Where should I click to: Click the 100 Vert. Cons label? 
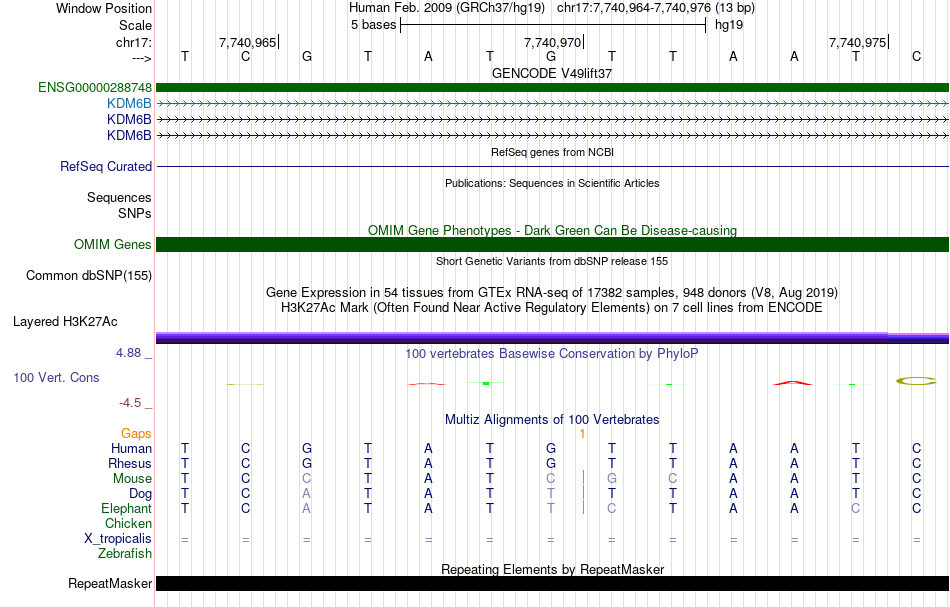[x=56, y=377]
